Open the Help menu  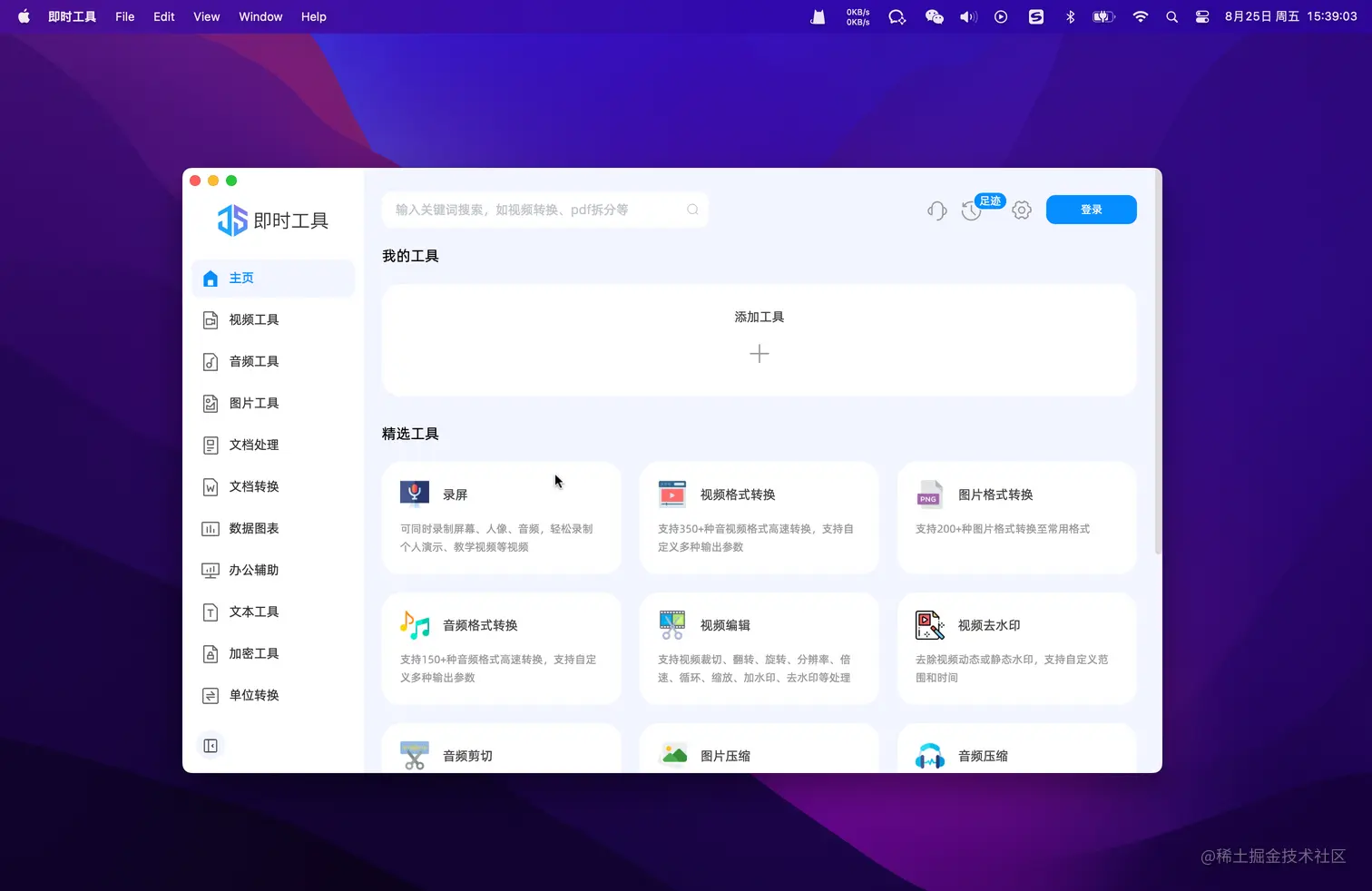coord(314,16)
